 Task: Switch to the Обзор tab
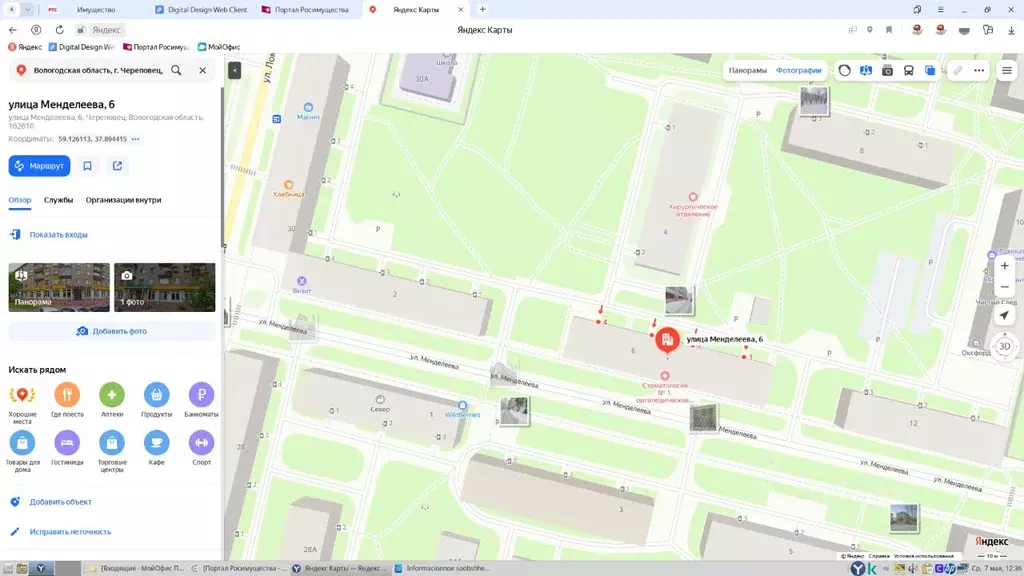(20, 200)
